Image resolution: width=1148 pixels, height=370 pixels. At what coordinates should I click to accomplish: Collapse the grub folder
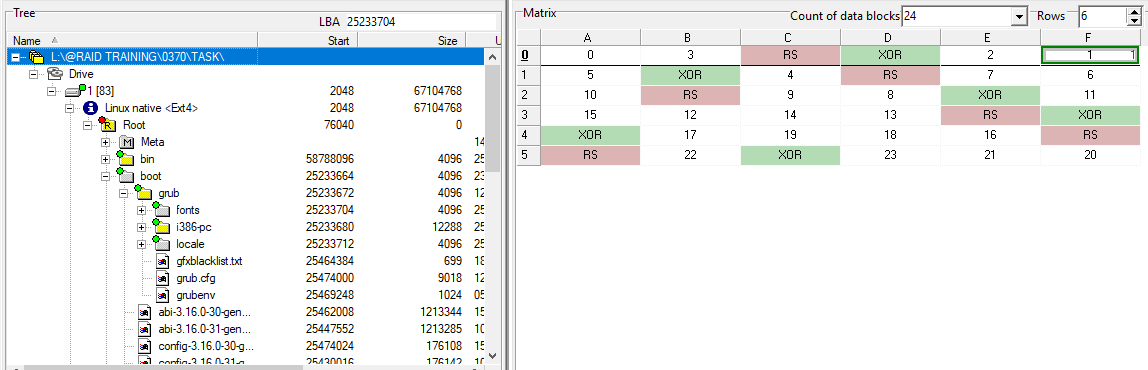click(x=124, y=193)
